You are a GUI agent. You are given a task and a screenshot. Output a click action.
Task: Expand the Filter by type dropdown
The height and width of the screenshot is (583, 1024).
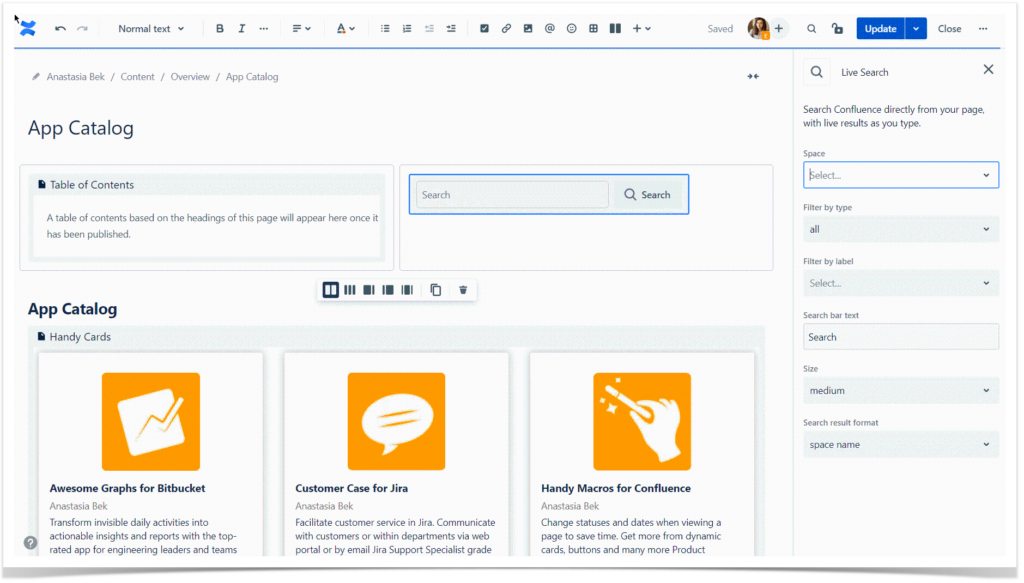click(899, 229)
